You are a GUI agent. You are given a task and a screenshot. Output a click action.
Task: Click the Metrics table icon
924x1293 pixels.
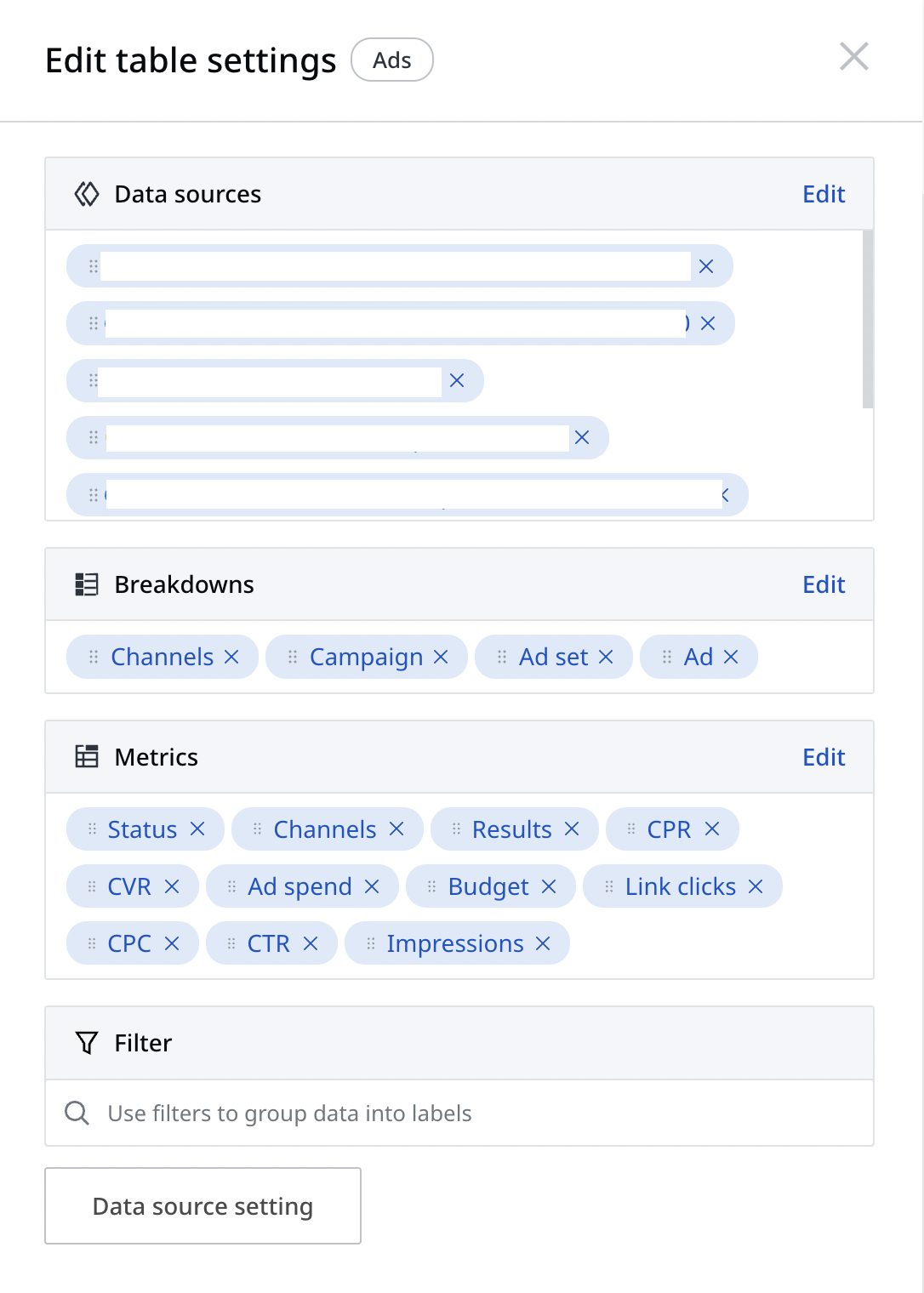click(x=86, y=756)
